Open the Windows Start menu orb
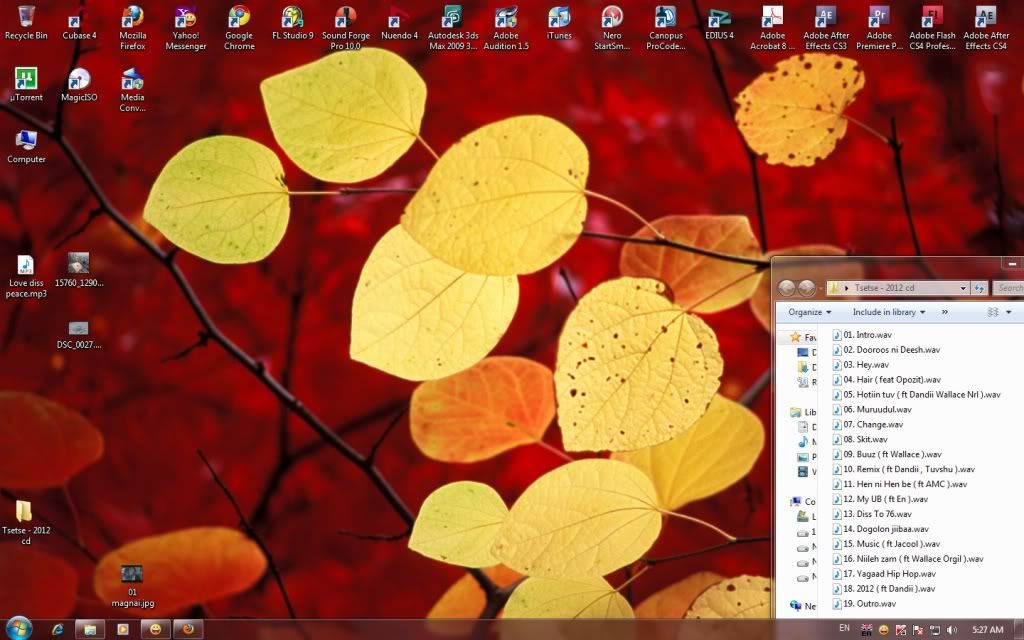 pyautogui.click(x=18, y=629)
